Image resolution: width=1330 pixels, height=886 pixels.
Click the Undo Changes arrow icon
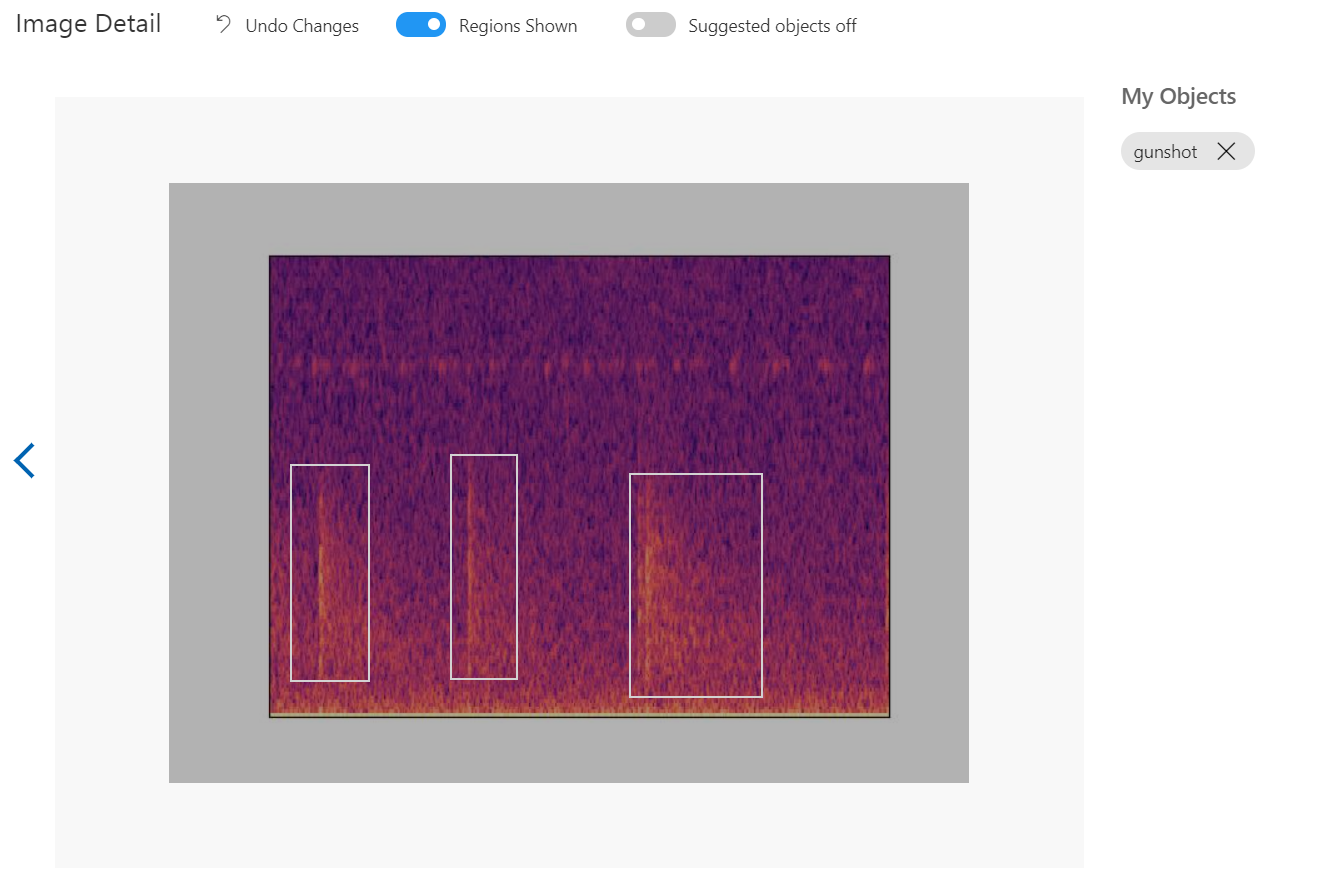point(223,25)
